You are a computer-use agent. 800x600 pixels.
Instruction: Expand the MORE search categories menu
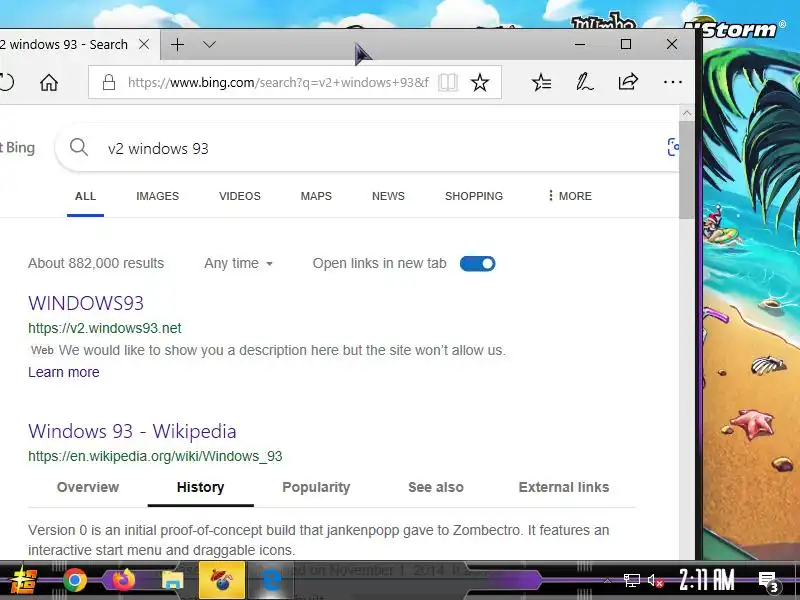click(x=570, y=196)
